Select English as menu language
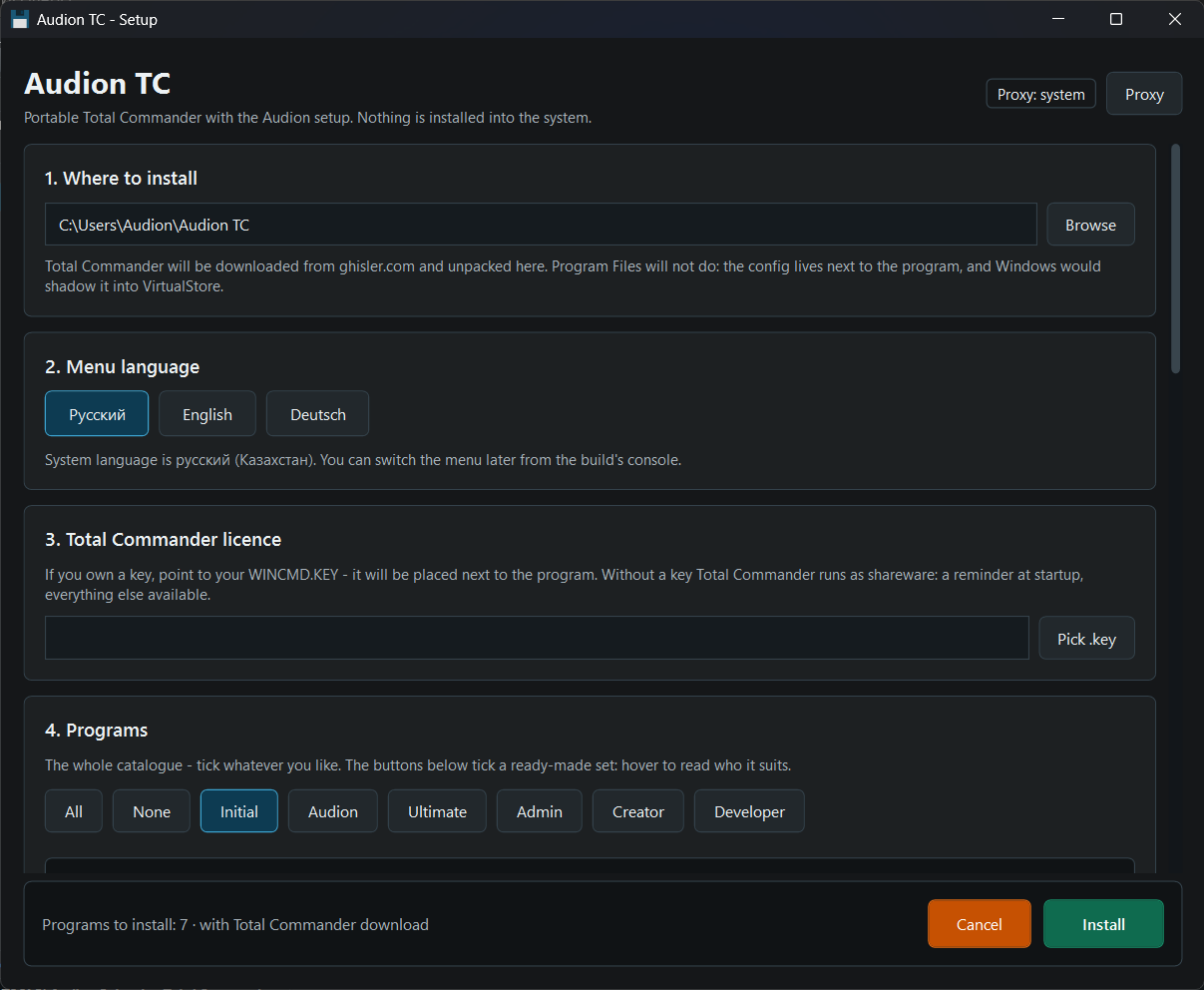1204x990 pixels. pos(207,414)
